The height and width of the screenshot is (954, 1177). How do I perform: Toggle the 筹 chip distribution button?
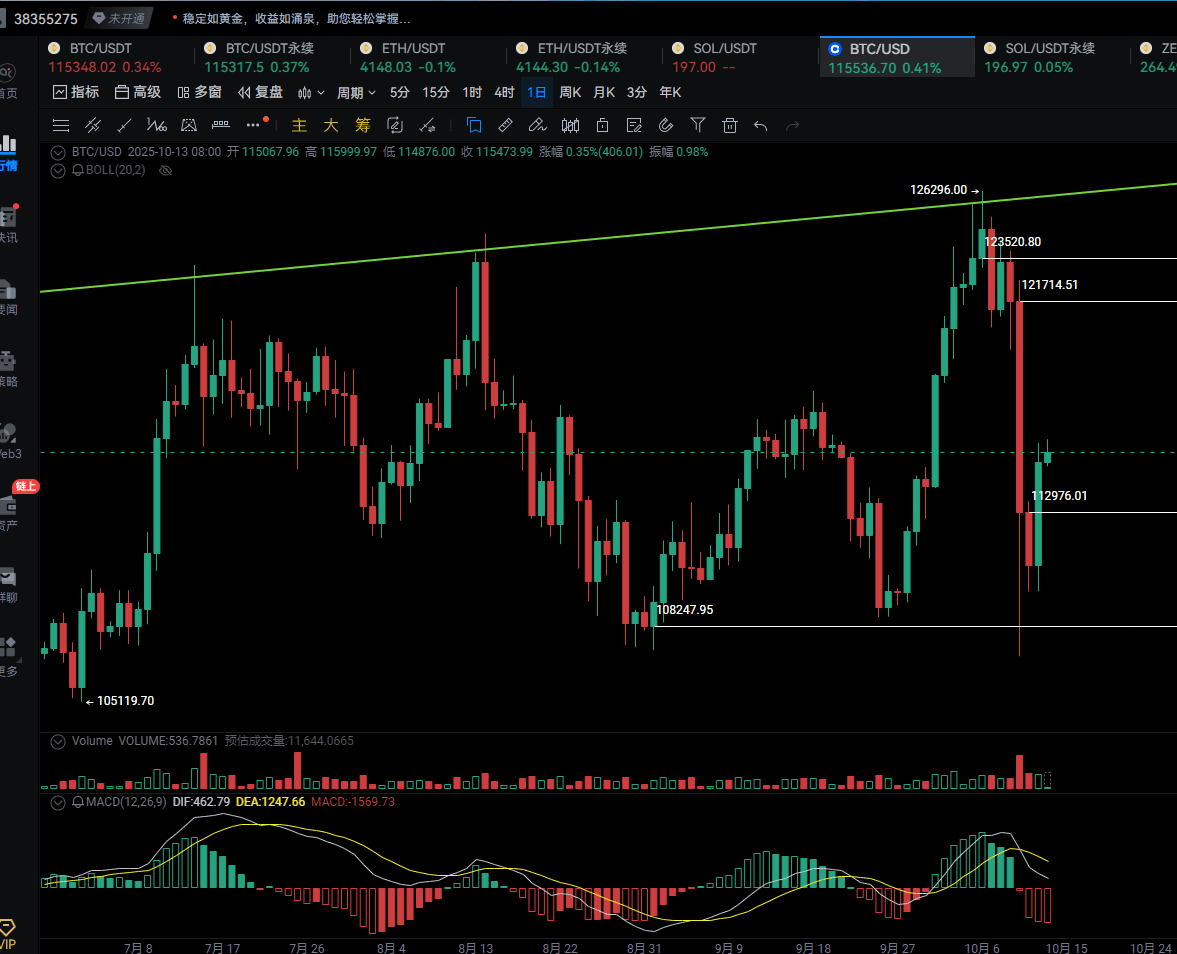(x=362, y=125)
